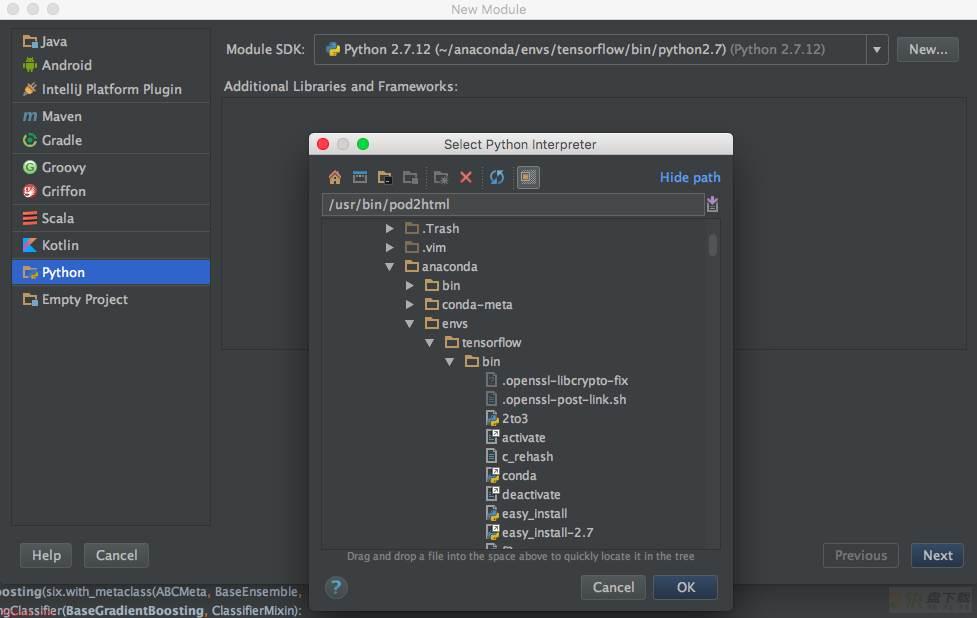Focus the interpreter path text field
The width and height of the screenshot is (977, 618).
tap(513, 204)
